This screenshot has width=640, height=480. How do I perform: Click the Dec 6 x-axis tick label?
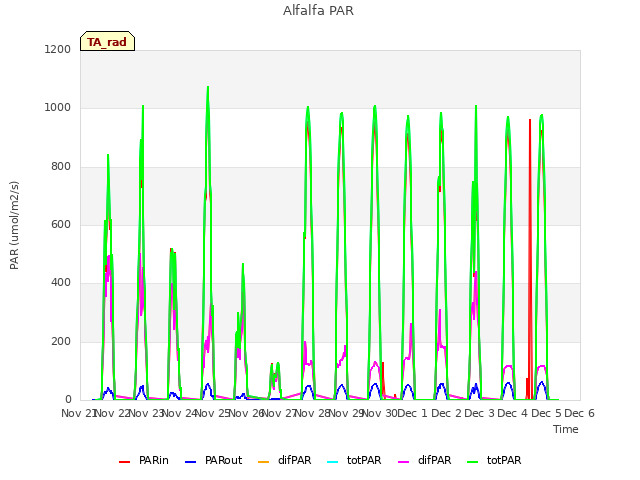pyautogui.click(x=579, y=413)
